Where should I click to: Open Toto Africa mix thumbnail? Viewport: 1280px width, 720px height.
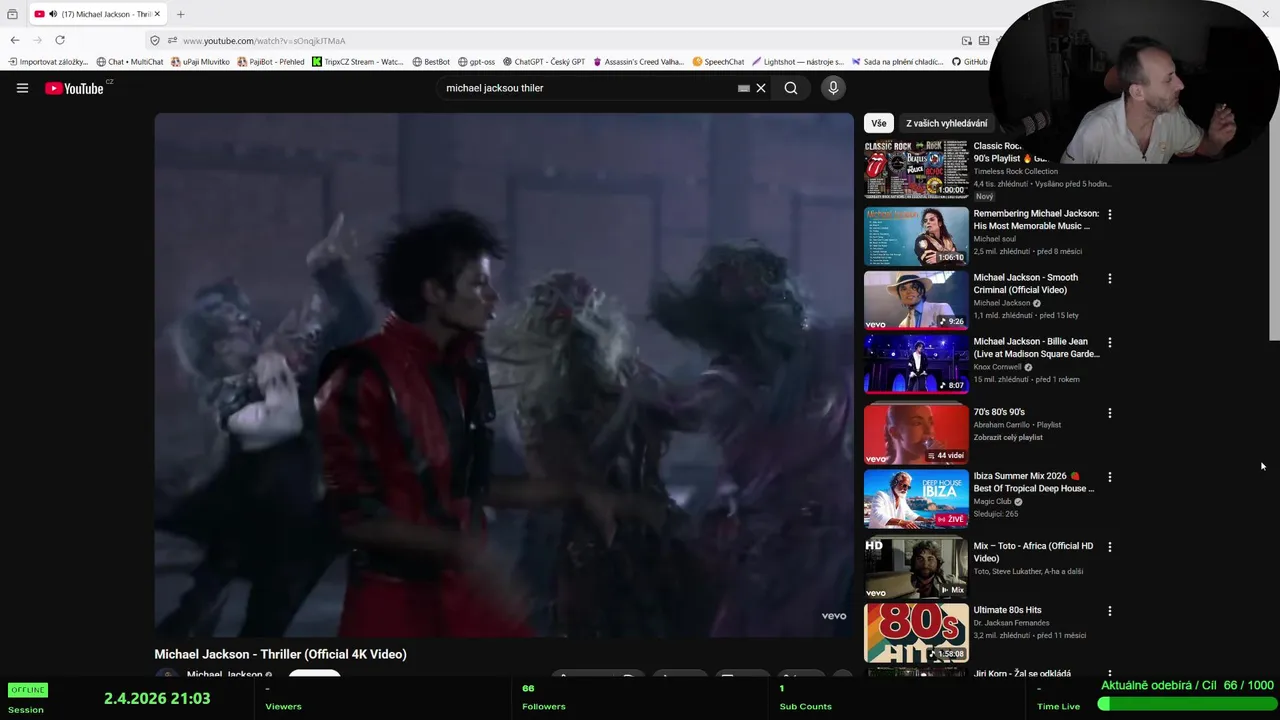pyautogui.click(x=916, y=568)
